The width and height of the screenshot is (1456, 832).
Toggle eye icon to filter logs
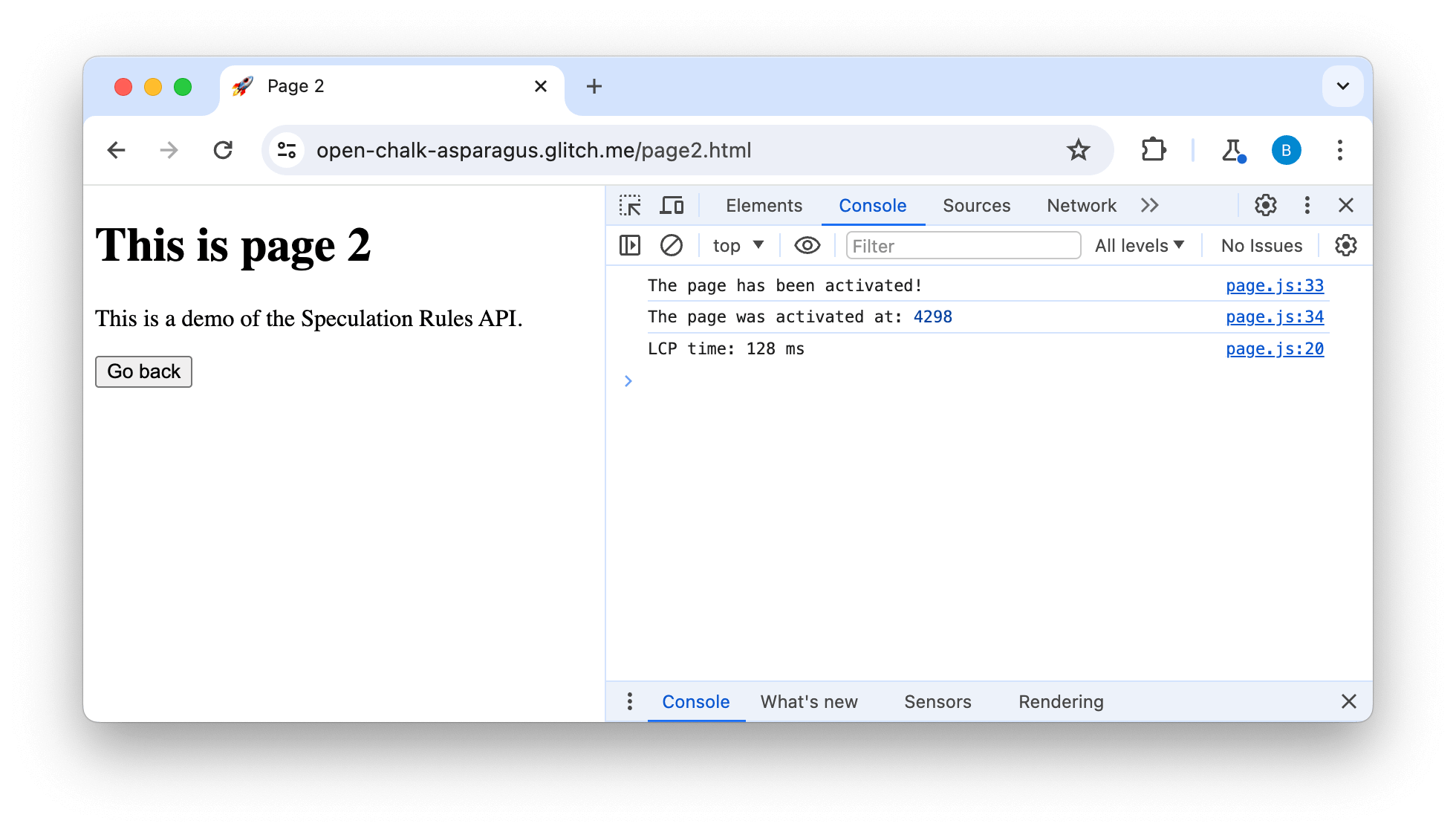point(807,245)
